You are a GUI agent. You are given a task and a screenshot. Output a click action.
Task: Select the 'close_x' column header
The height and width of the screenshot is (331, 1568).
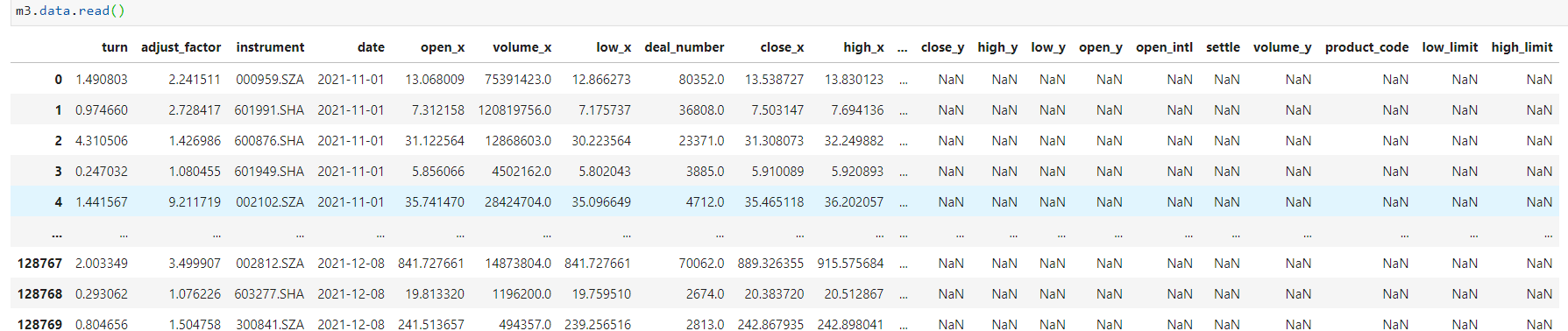(782, 47)
